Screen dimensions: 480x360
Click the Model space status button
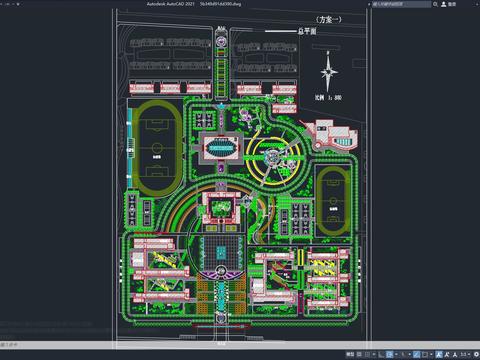[350, 354]
